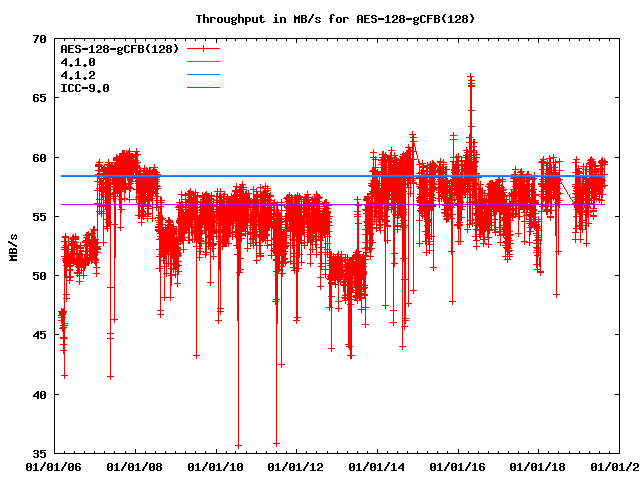Screen dimensions: 640x480
Task: Click the blue 4.1.2 legend line sample
Action: point(203,75)
